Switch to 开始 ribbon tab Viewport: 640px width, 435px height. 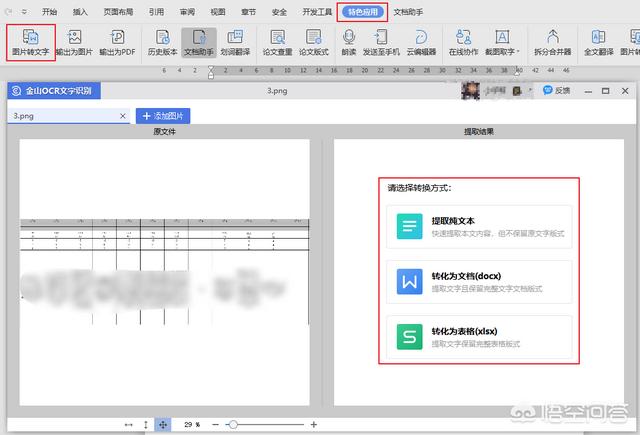tap(49, 12)
